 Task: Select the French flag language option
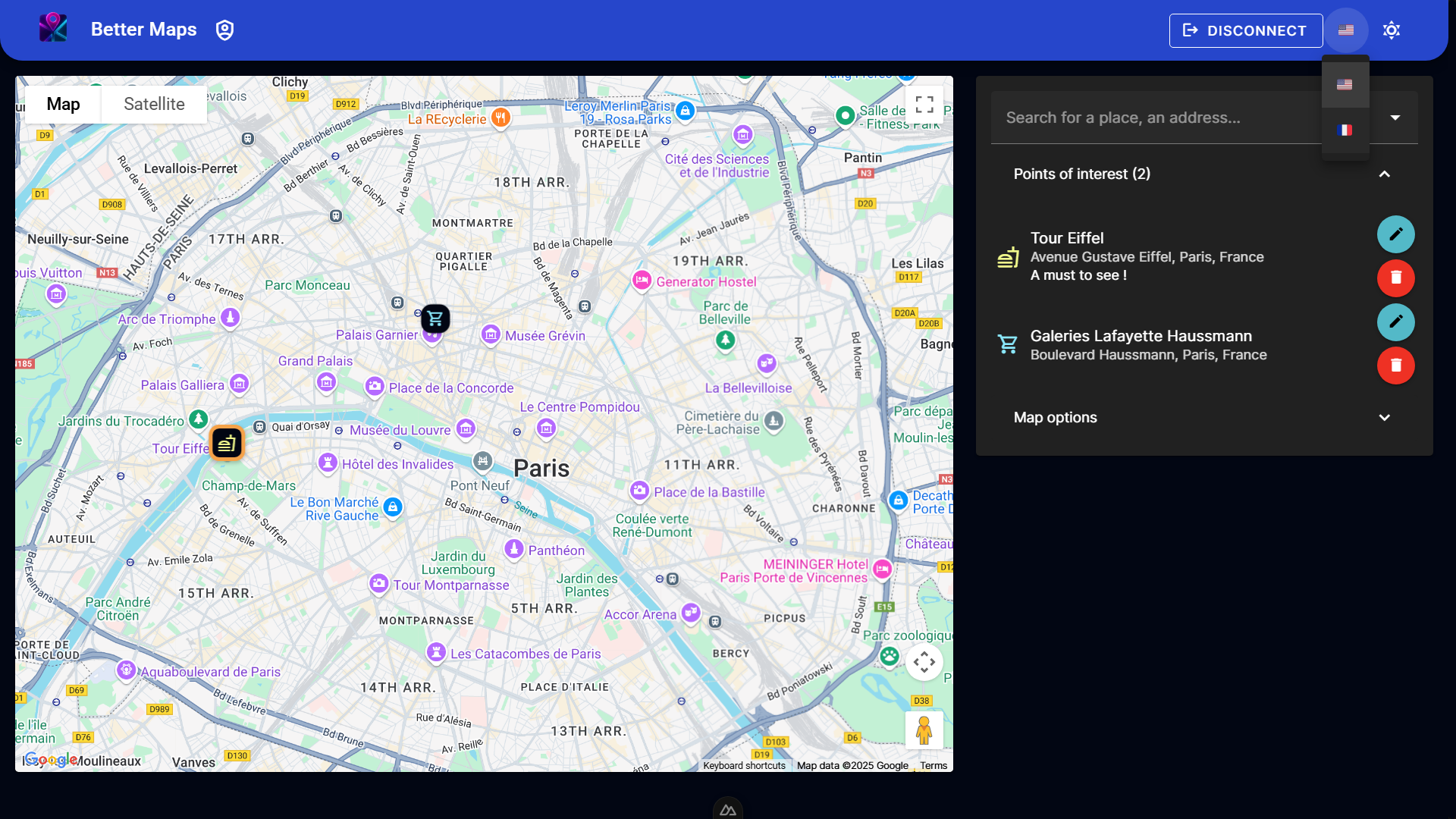[x=1345, y=130]
